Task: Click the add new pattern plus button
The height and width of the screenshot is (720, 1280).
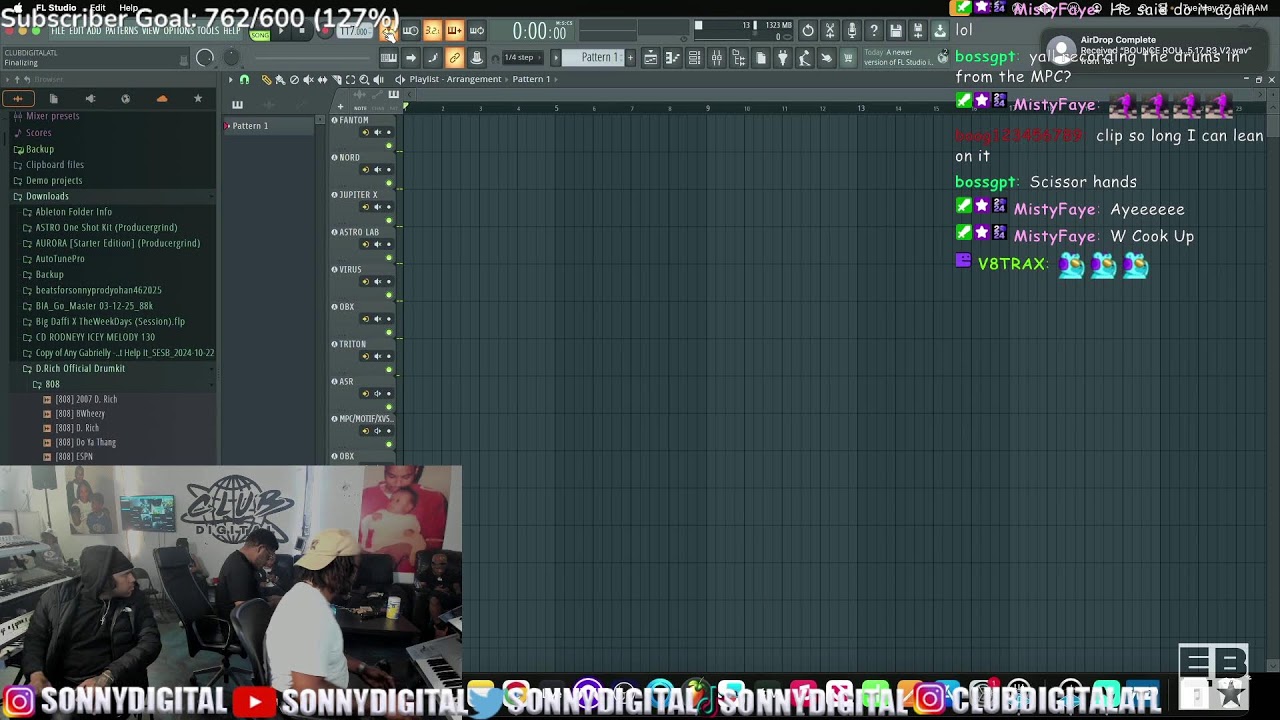Action: pyautogui.click(x=630, y=58)
